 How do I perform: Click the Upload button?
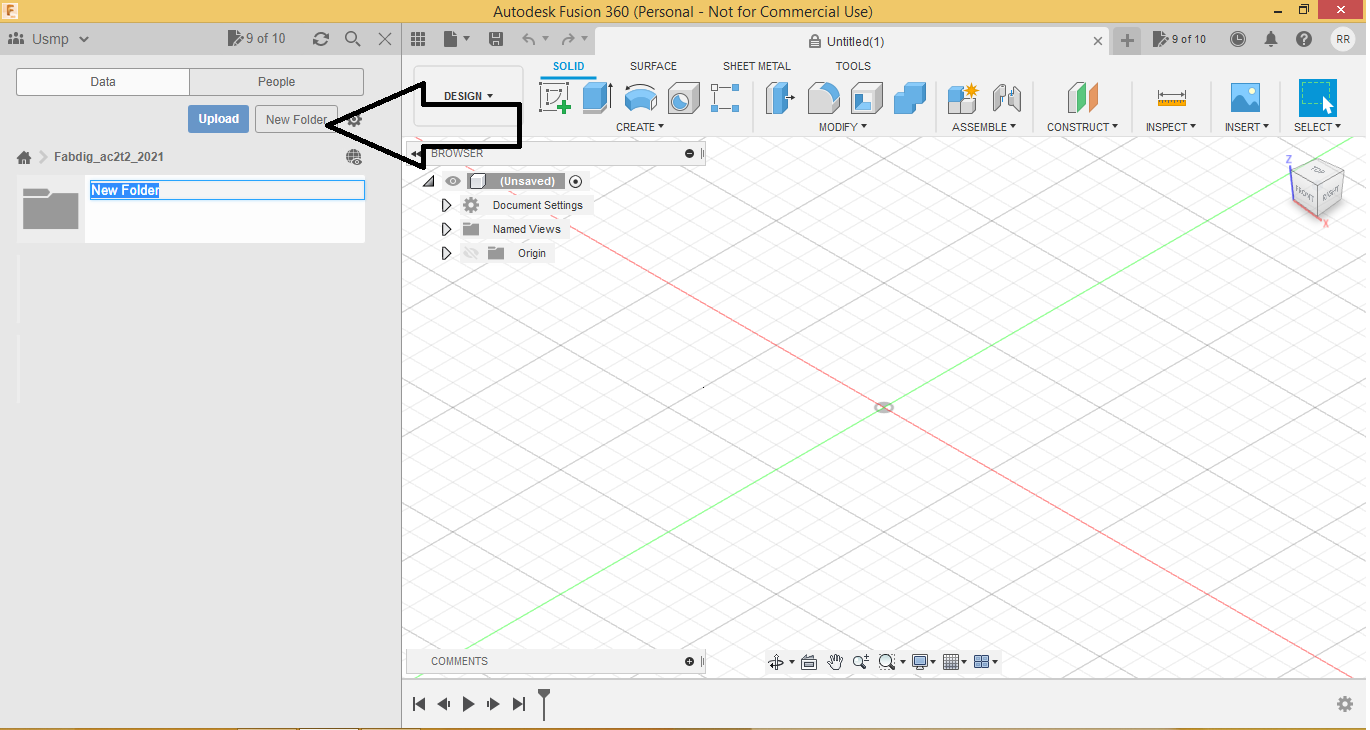(218, 118)
